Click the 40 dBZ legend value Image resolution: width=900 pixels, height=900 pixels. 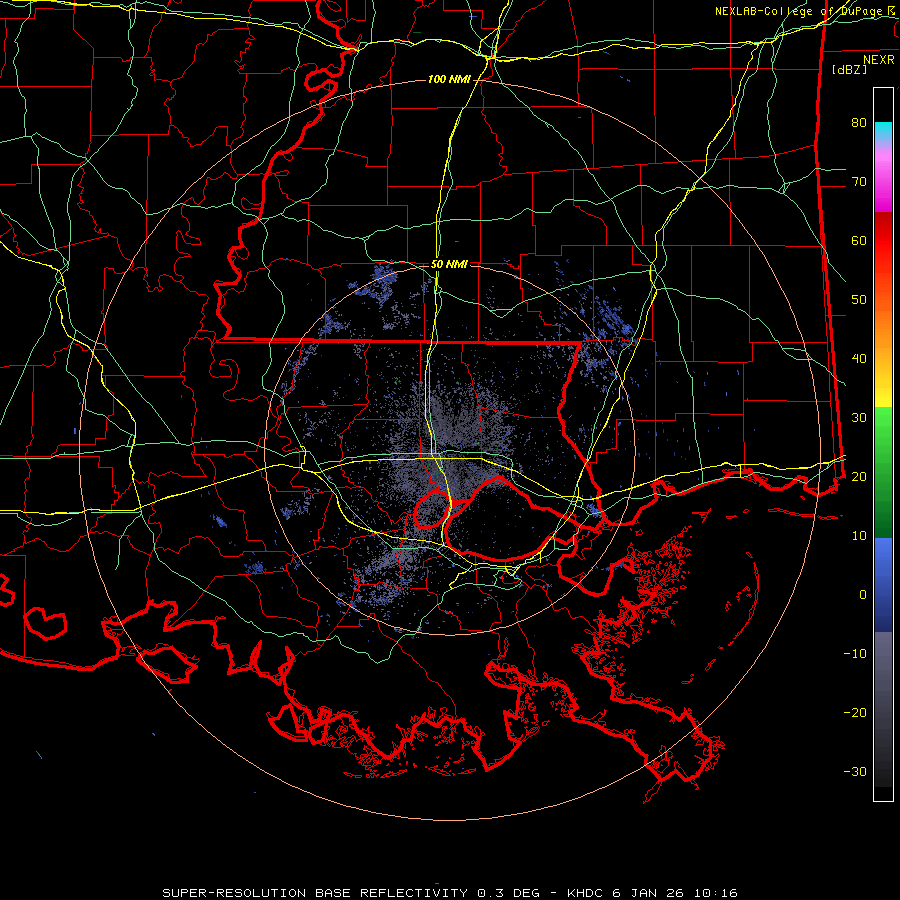pos(859,359)
